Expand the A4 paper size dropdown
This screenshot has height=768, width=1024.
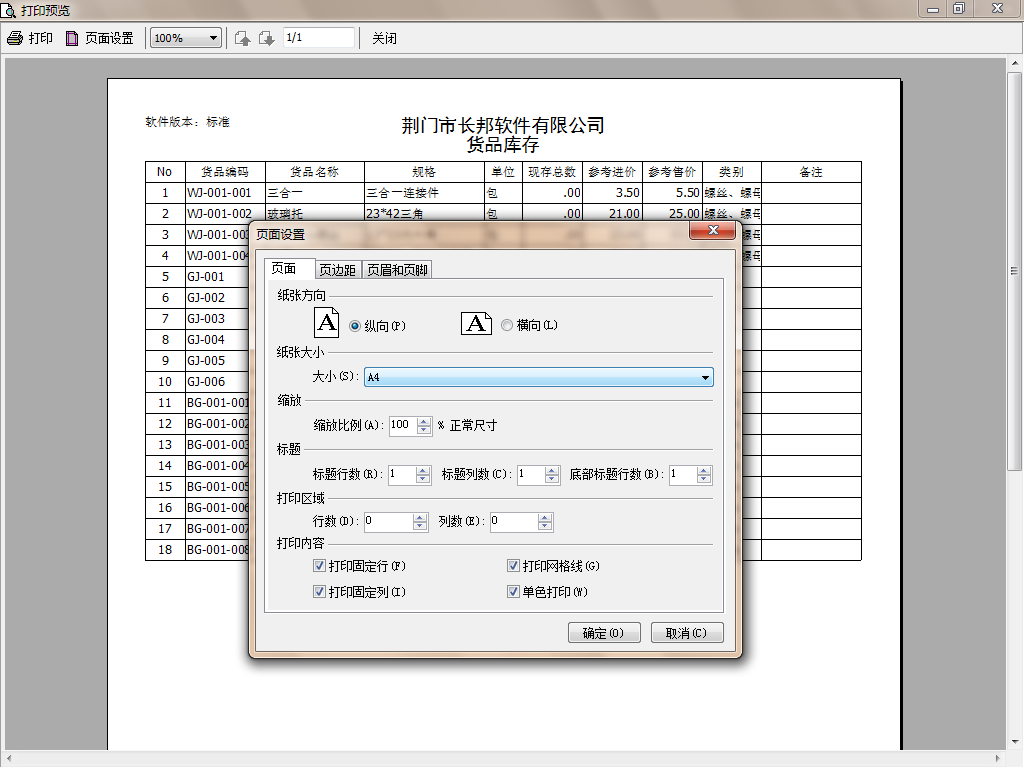pos(706,378)
